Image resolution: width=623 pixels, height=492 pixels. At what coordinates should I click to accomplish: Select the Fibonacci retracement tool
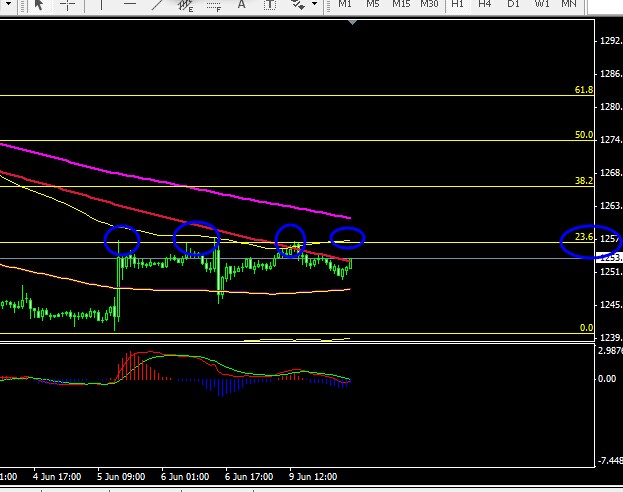pos(214,6)
